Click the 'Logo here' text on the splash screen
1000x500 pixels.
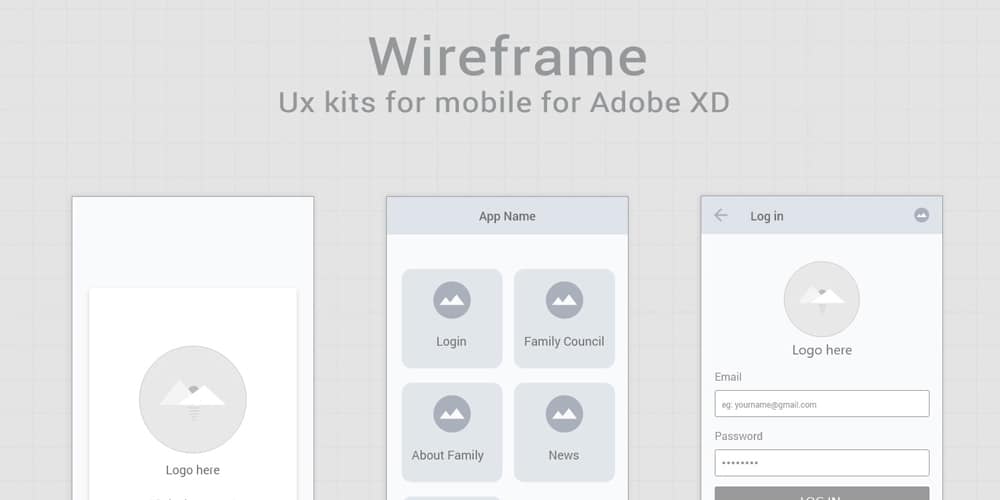point(193,470)
